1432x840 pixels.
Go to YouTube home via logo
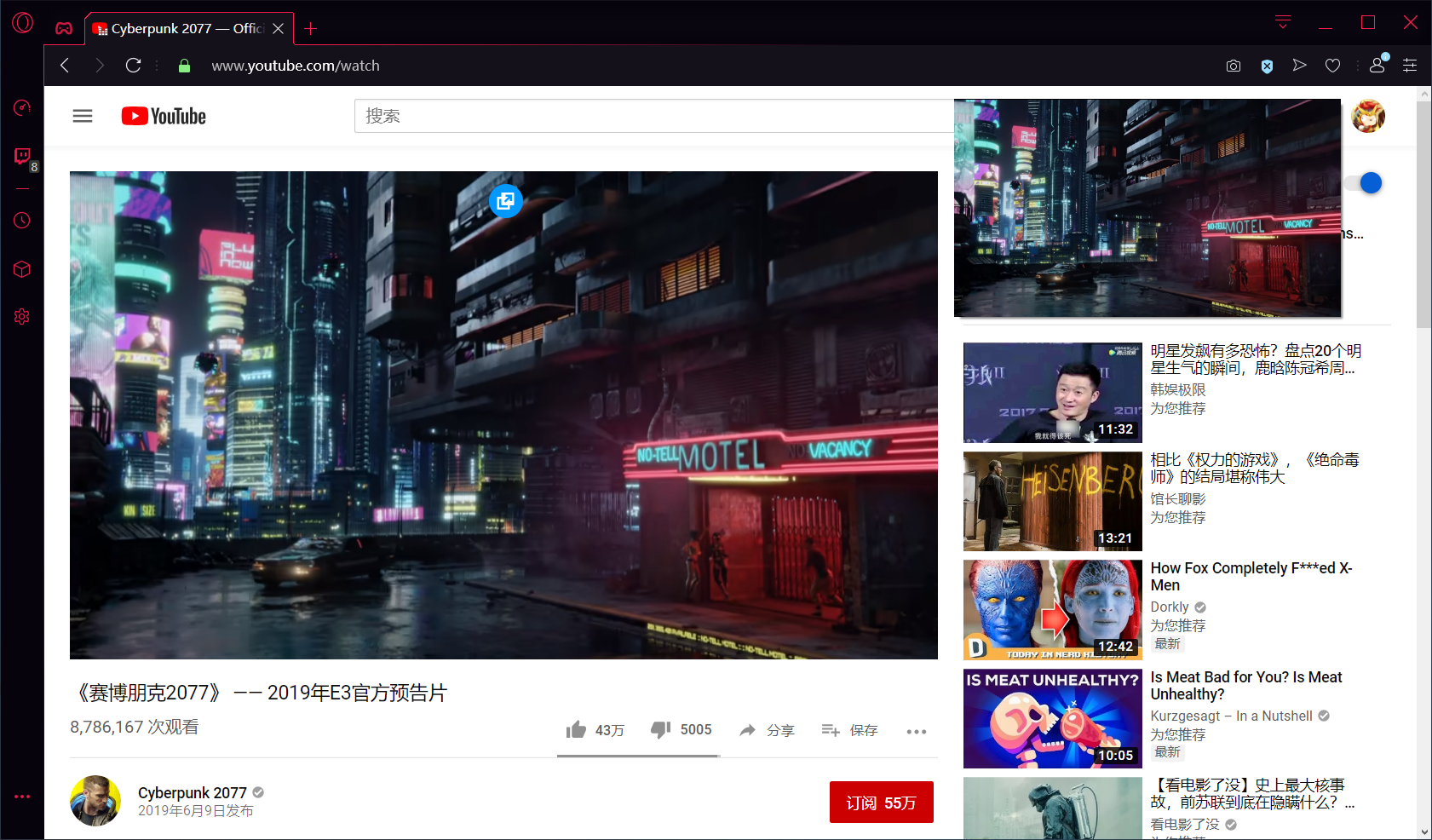coord(164,116)
